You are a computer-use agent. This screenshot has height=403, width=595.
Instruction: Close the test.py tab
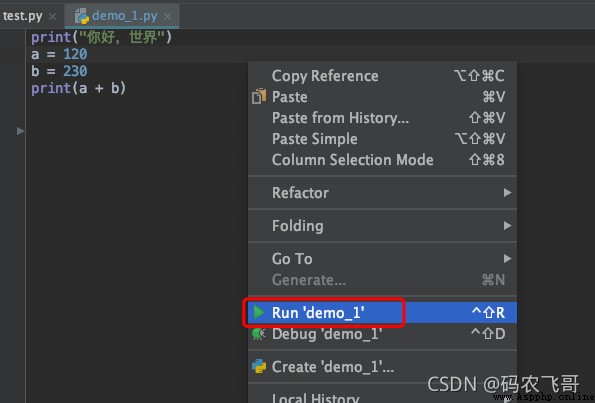(52, 17)
